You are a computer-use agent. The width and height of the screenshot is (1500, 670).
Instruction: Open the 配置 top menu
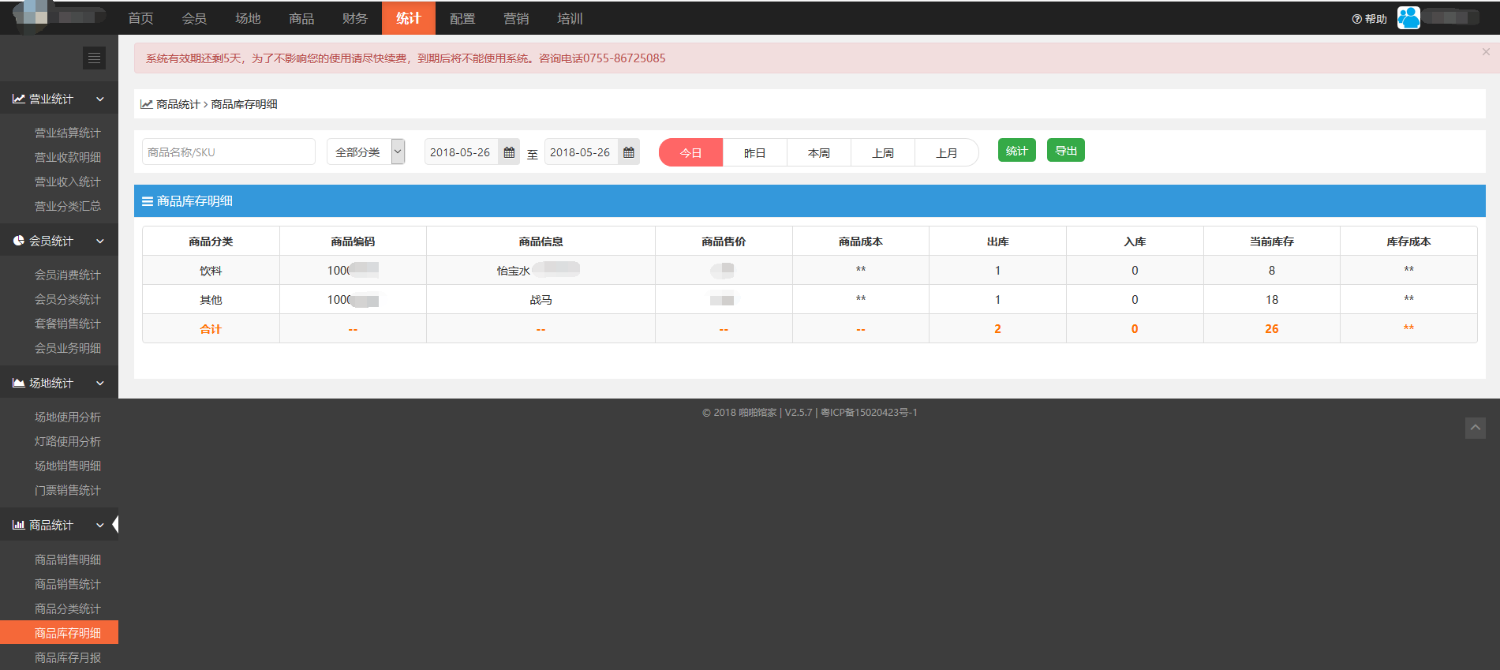tap(462, 18)
